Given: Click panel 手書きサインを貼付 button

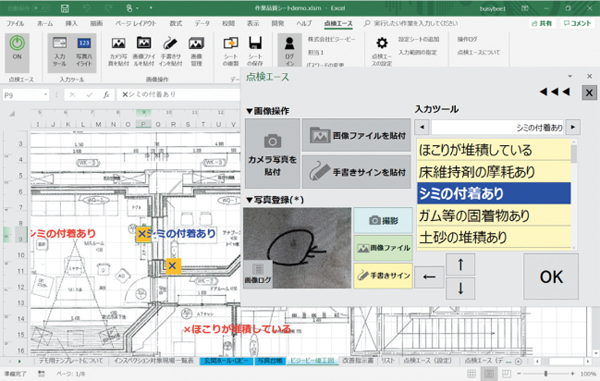Looking at the screenshot, I should click(x=356, y=172).
